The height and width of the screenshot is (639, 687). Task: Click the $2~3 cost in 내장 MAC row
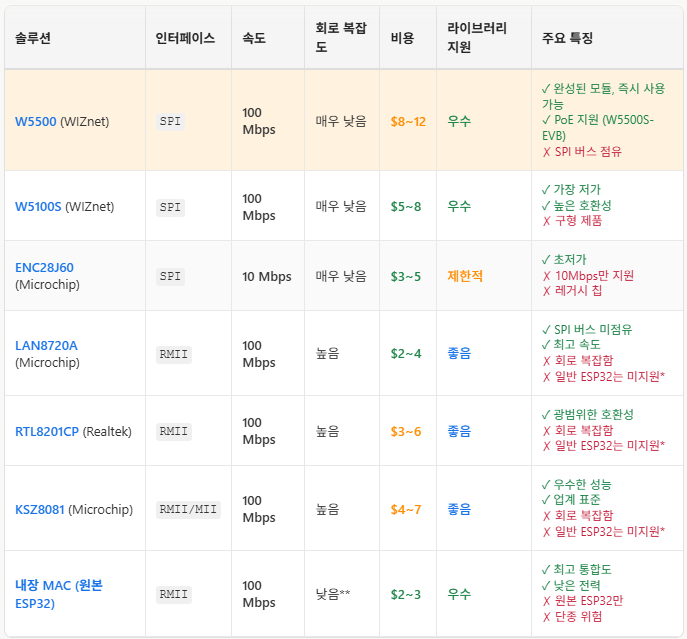[406, 594]
